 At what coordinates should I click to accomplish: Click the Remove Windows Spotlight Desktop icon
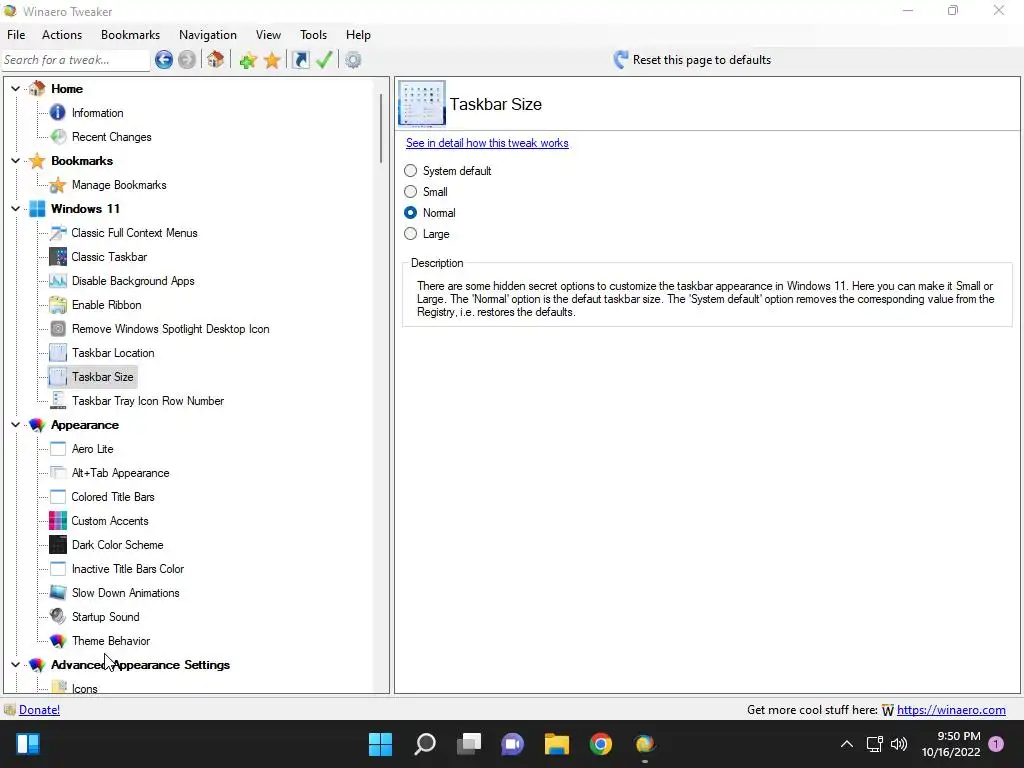[x=57, y=328]
